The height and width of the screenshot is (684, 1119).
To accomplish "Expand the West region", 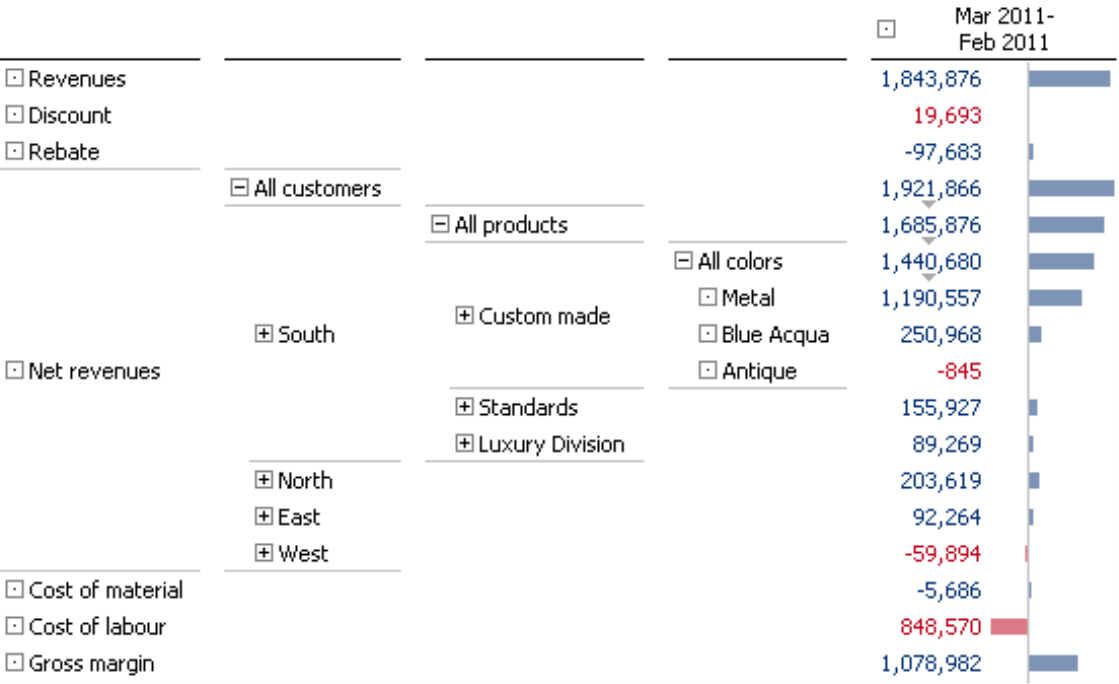I will [x=263, y=553].
